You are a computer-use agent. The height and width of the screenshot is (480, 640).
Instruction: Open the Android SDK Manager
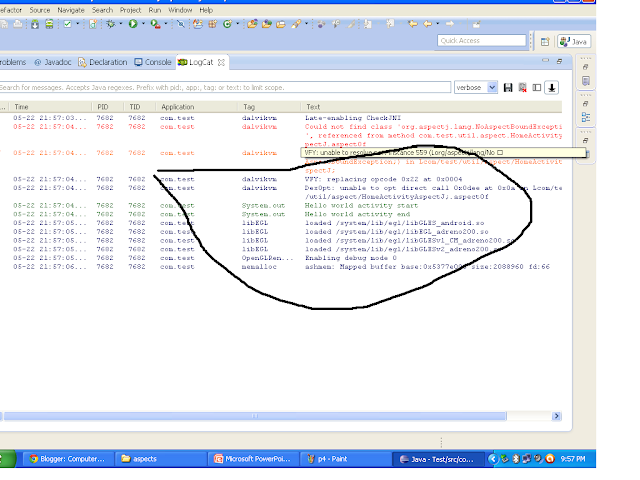pyautogui.click(x=35, y=24)
